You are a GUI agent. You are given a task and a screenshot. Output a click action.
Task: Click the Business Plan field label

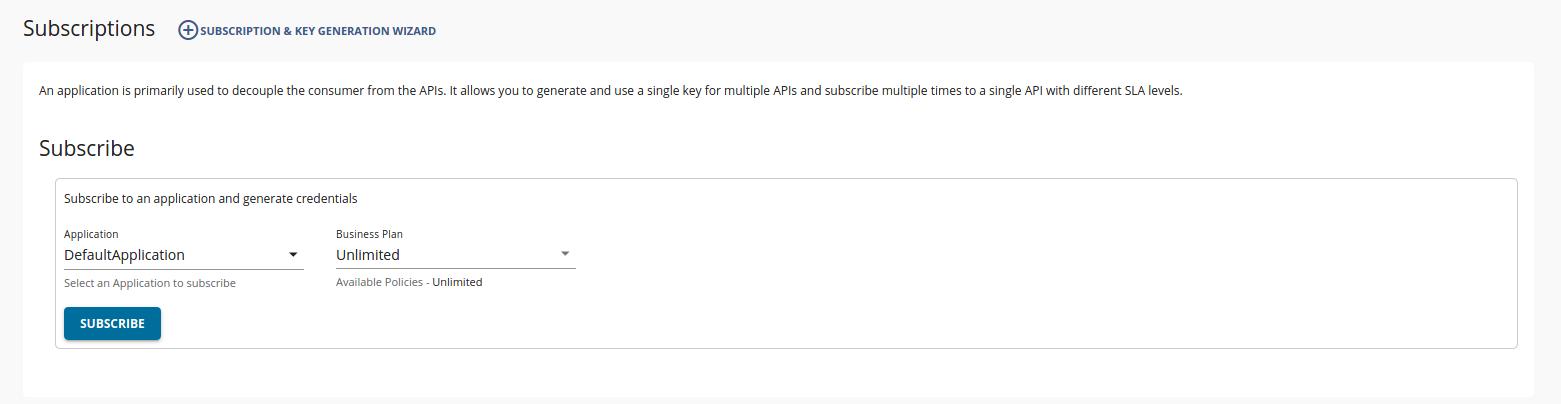[369, 234]
